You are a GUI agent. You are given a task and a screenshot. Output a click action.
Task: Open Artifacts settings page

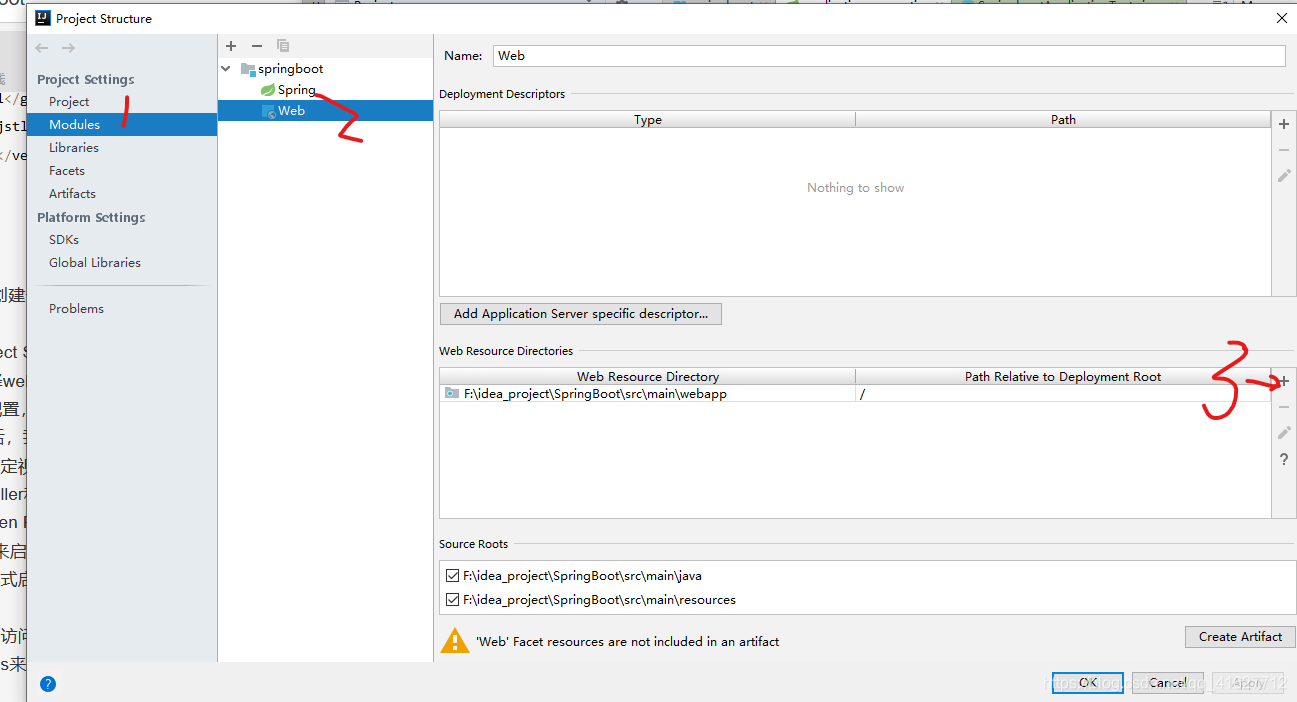click(x=72, y=194)
